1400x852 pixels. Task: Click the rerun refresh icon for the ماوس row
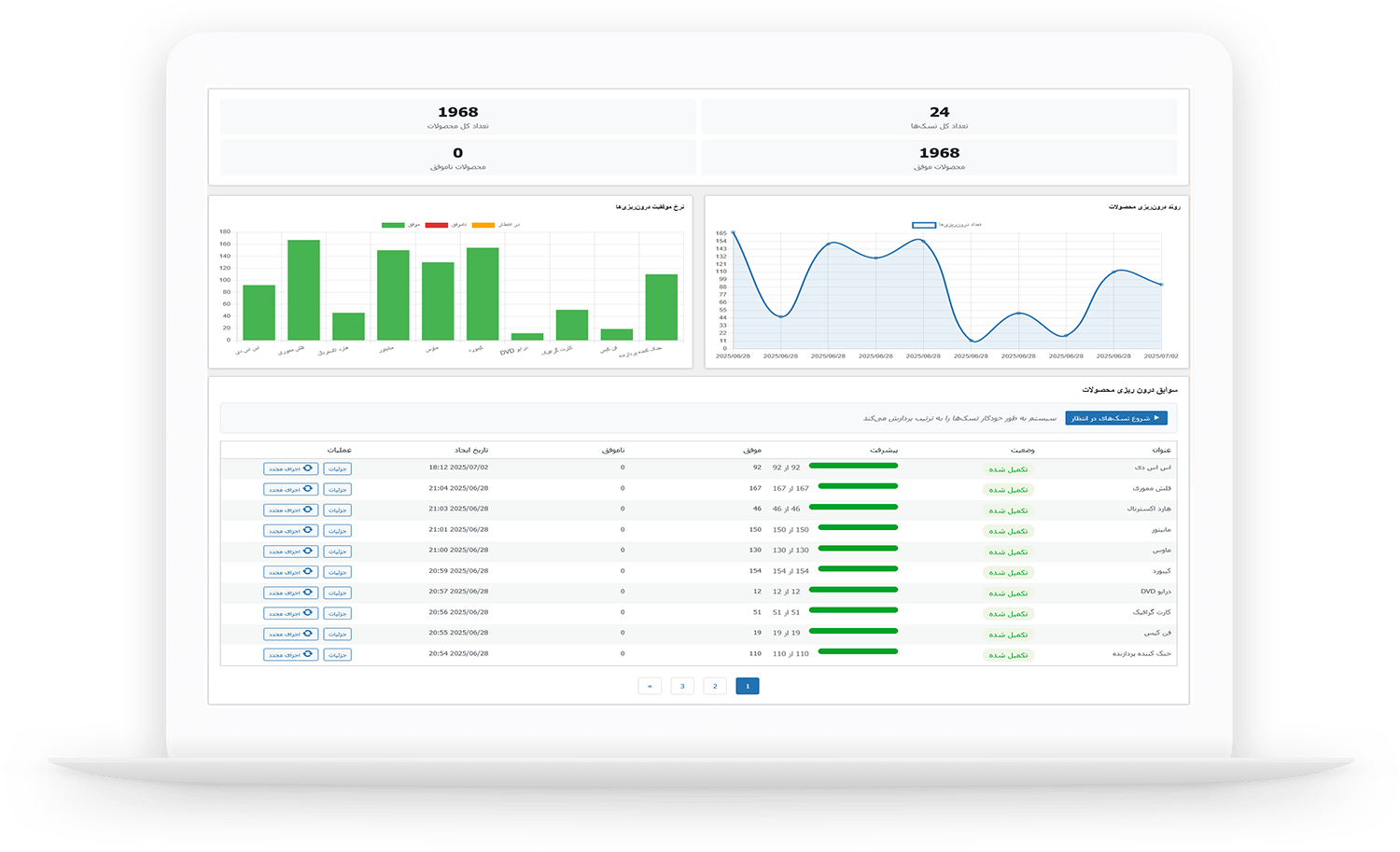click(307, 551)
